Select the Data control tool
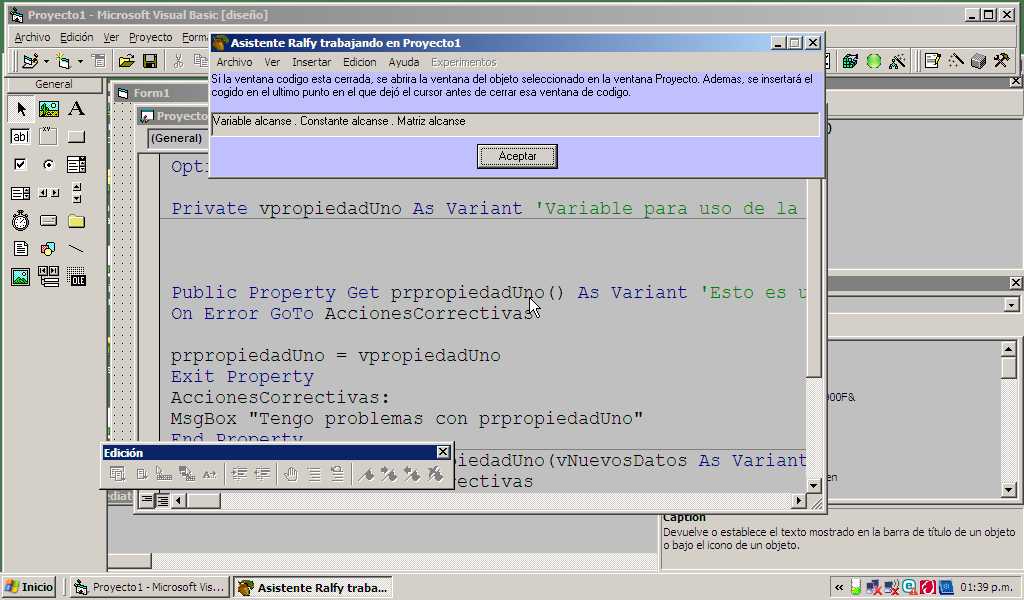Screen dimensions: 1024x600 pyautogui.click(x=48, y=277)
